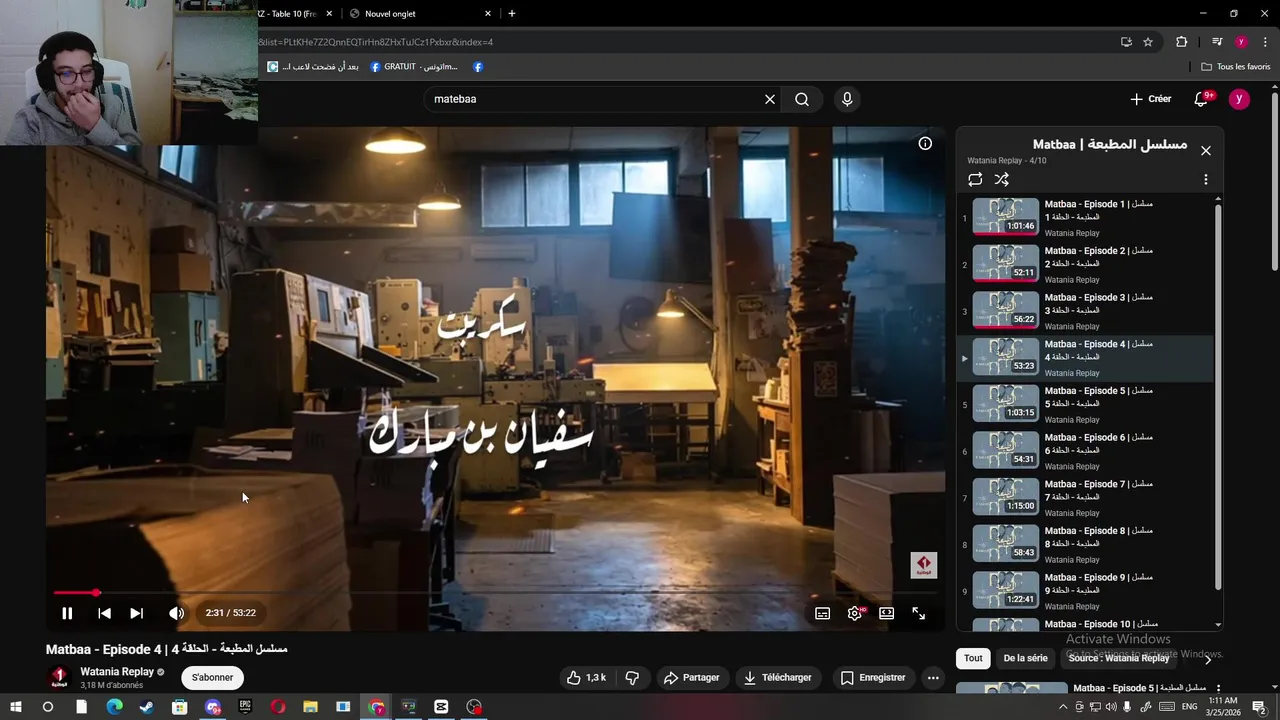Open Epic Games Launcher from the taskbar
The height and width of the screenshot is (720, 1280).
point(245,707)
